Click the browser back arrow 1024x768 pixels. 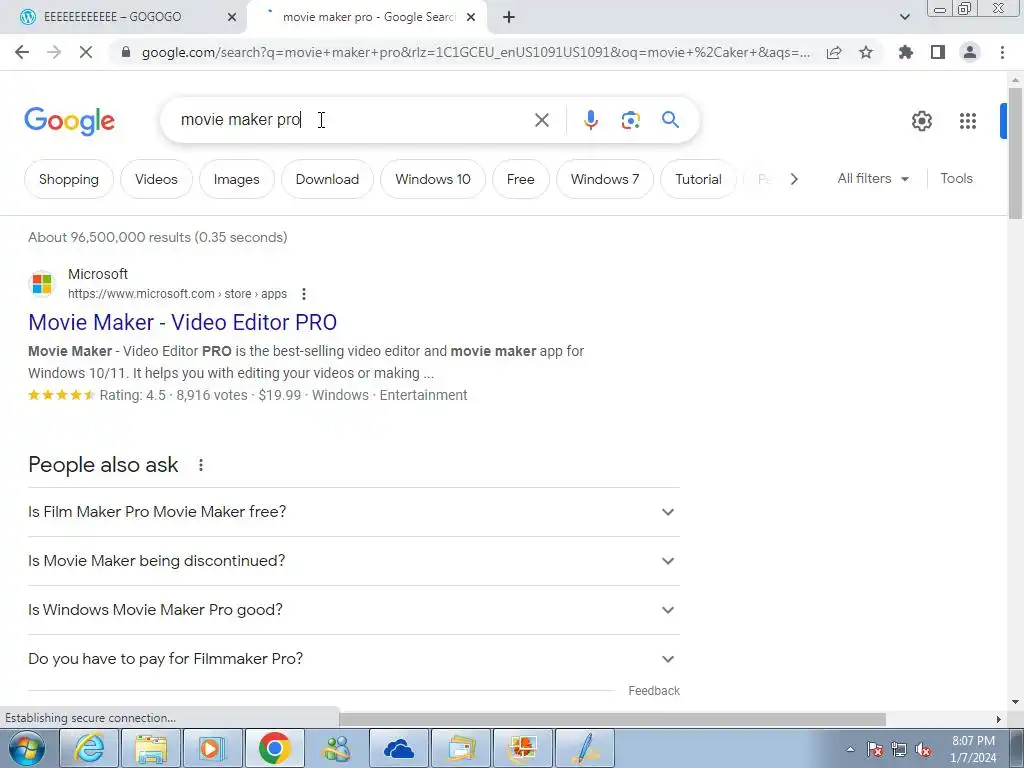[22, 52]
